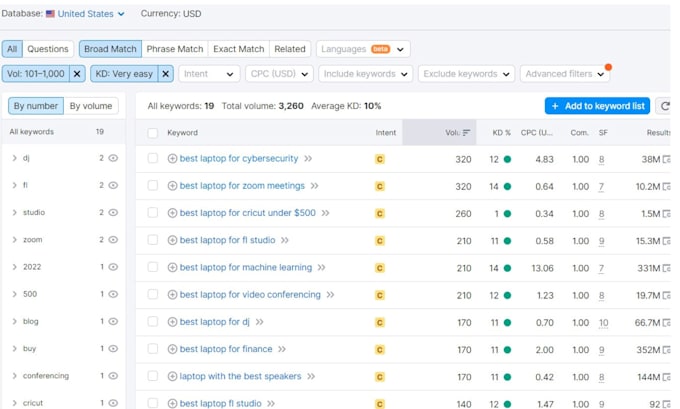Image resolution: width=680 pixels, height=409 pixels.
Task: Open the CPC (USD) filter dropdown
Action: tap(279, 74)
